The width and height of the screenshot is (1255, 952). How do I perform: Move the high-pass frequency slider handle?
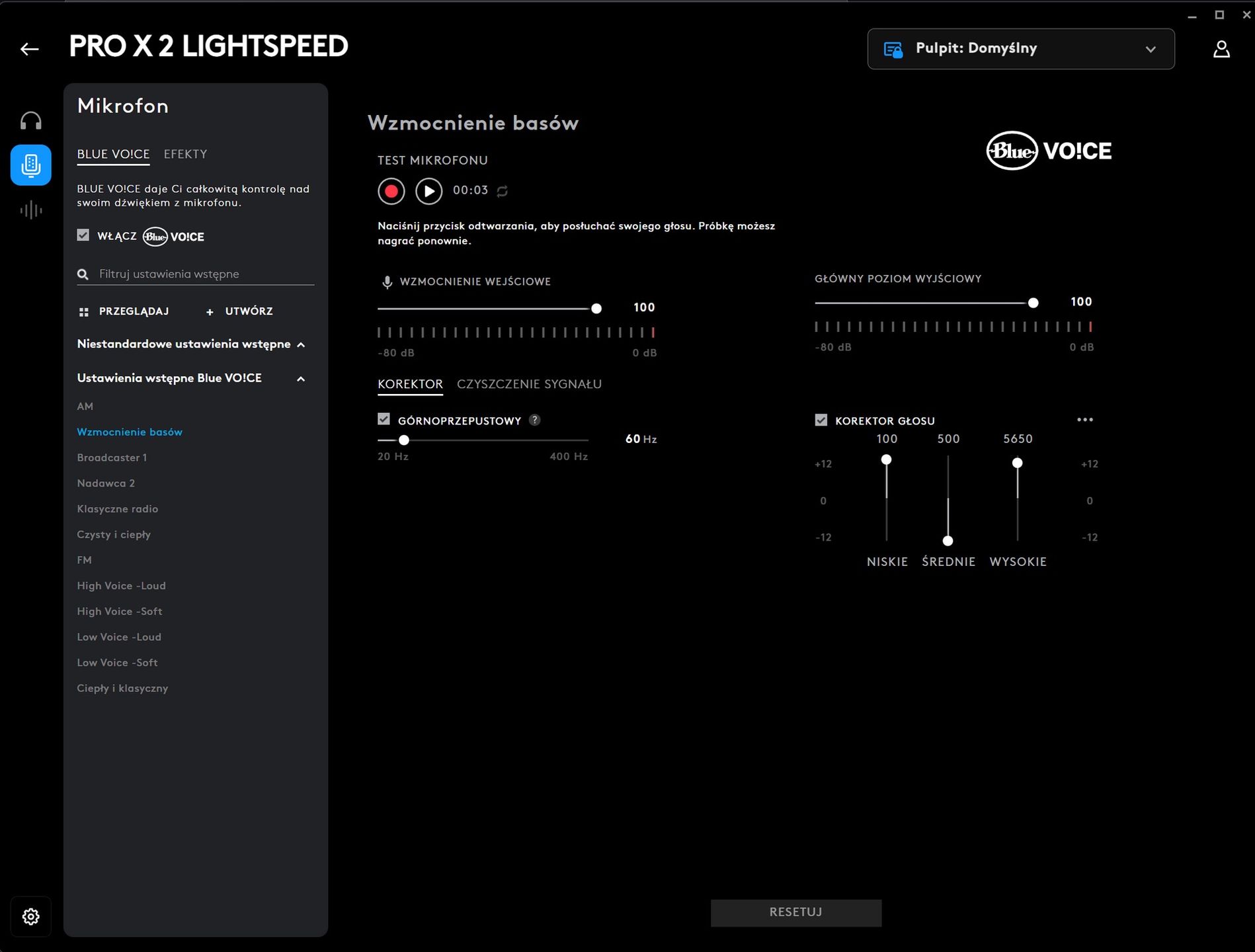coord(404,440)
